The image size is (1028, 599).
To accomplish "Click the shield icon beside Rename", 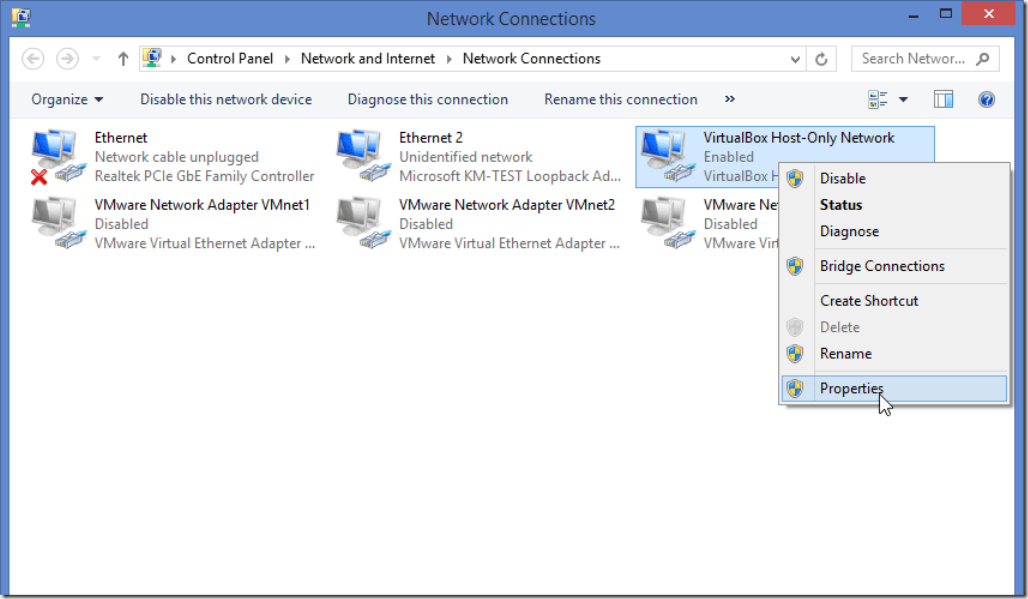I will pos(795,354).
